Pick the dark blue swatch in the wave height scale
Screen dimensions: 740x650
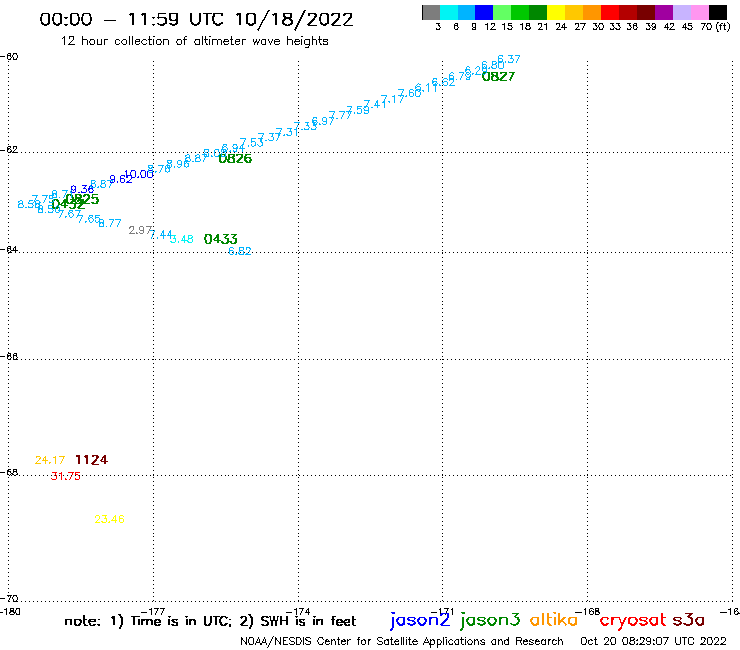(x=485, y=12)
